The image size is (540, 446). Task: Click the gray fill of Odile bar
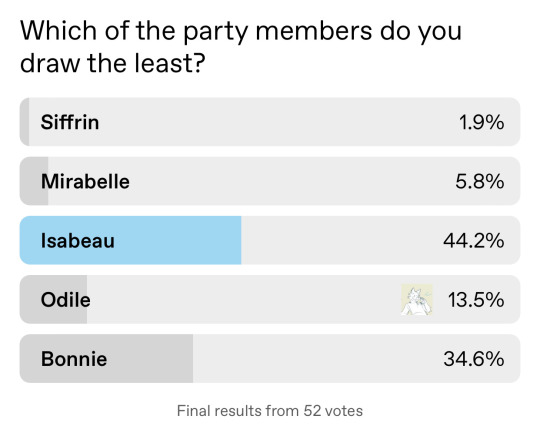pyautogui.click(x=53, y=299)
